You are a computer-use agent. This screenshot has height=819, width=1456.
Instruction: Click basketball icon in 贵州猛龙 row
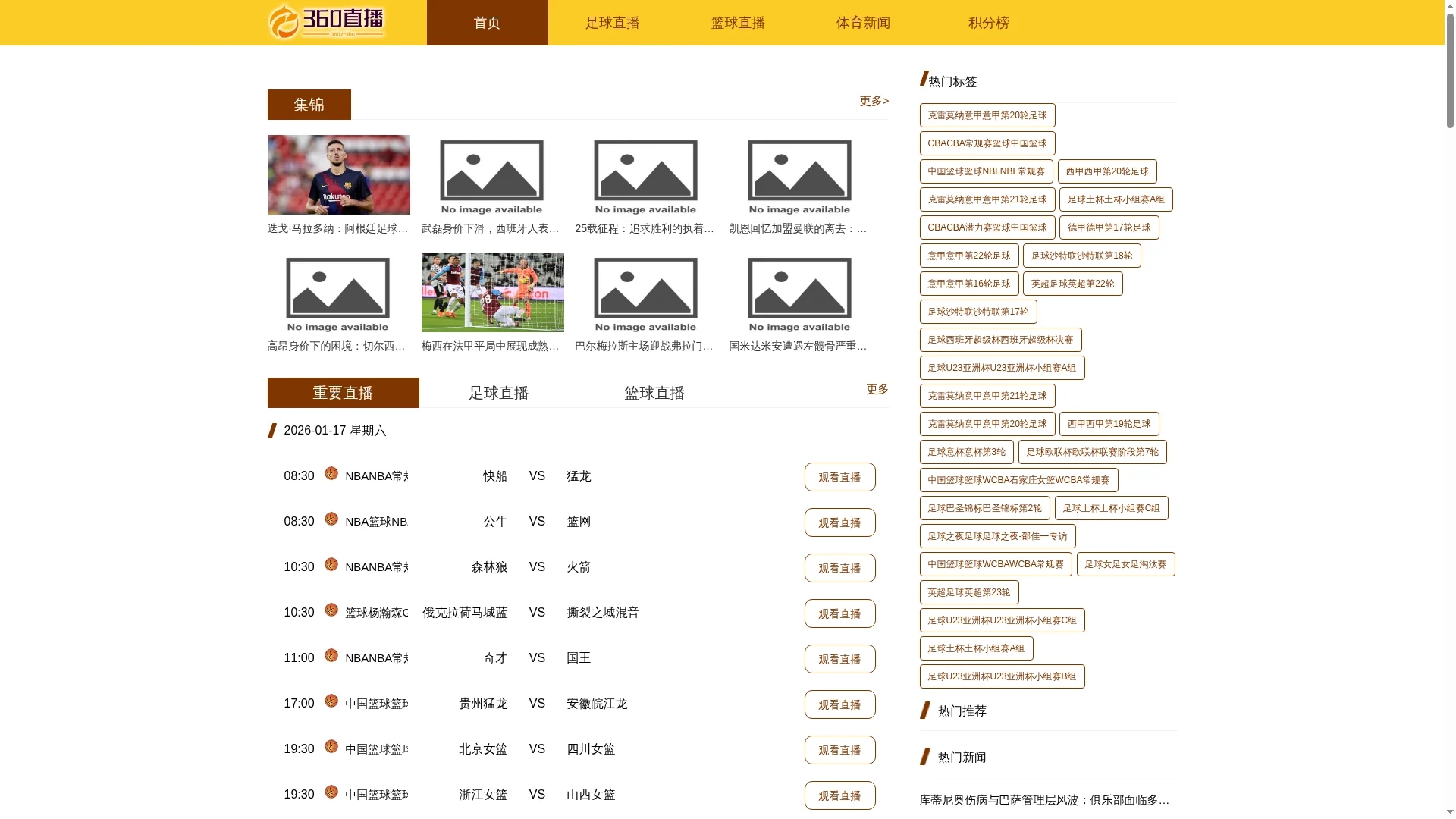tap(331, 701)
